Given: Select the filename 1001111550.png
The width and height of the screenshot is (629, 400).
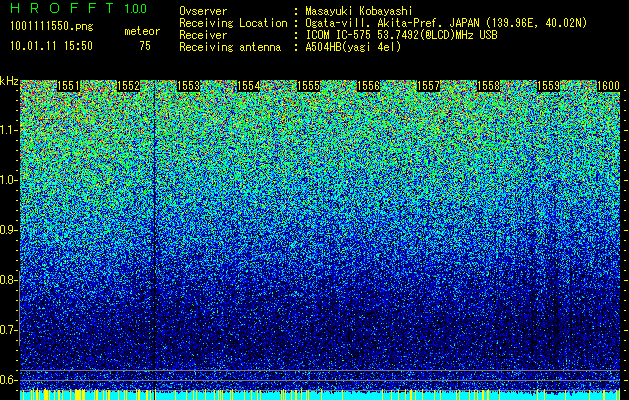Looking at the screenshot, I should coord(52,26).
